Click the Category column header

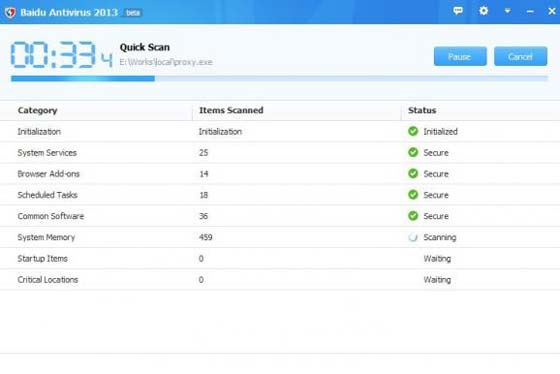tap(38, 110)
